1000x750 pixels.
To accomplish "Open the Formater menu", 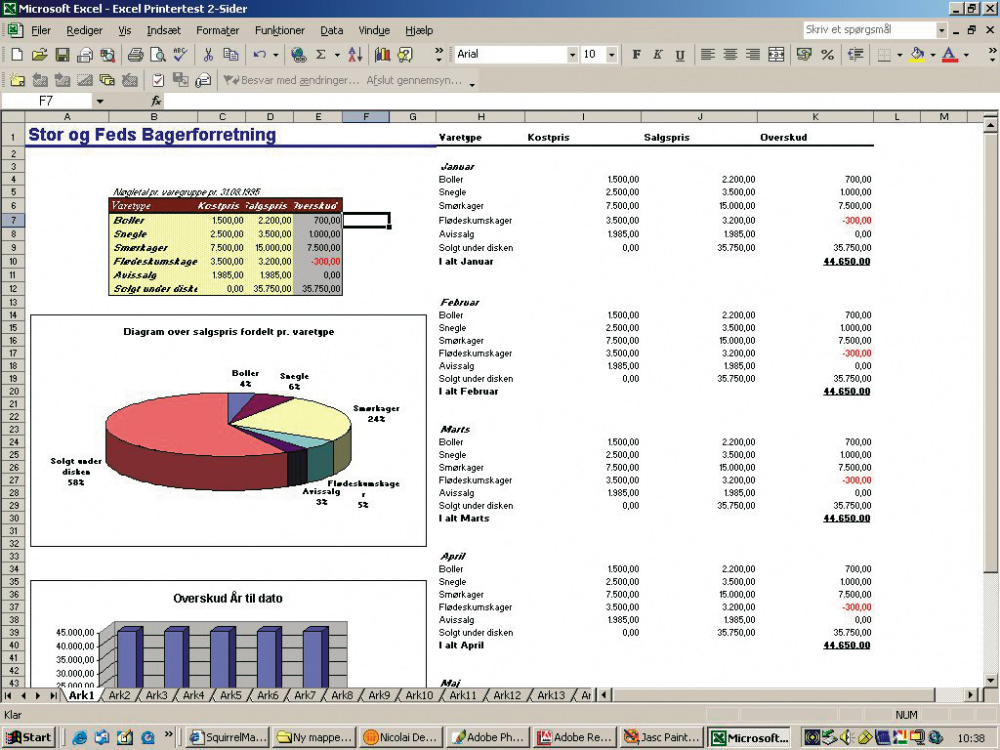I will [x=217, y=30].
